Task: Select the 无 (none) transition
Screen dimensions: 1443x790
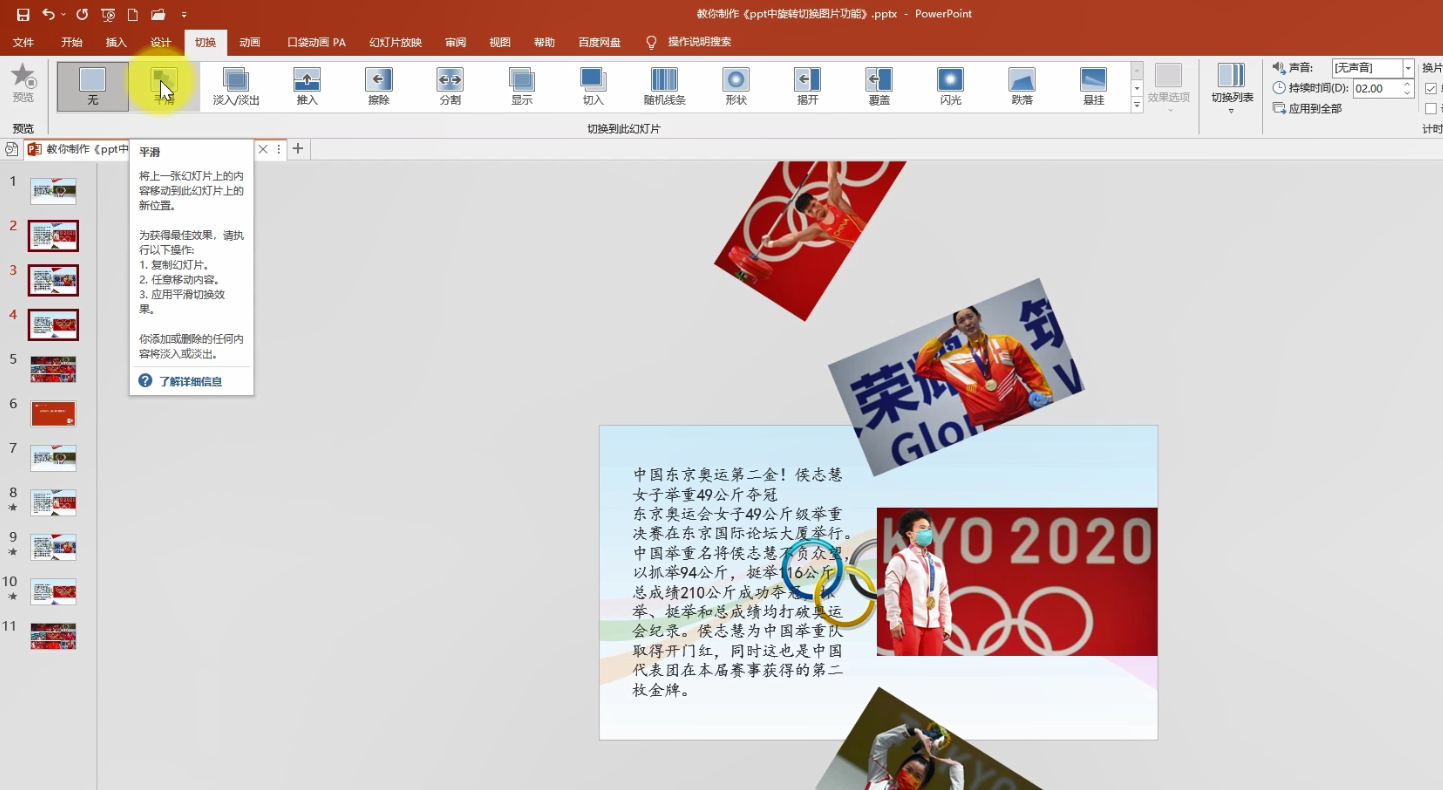Action: click(x=93, y=86)
